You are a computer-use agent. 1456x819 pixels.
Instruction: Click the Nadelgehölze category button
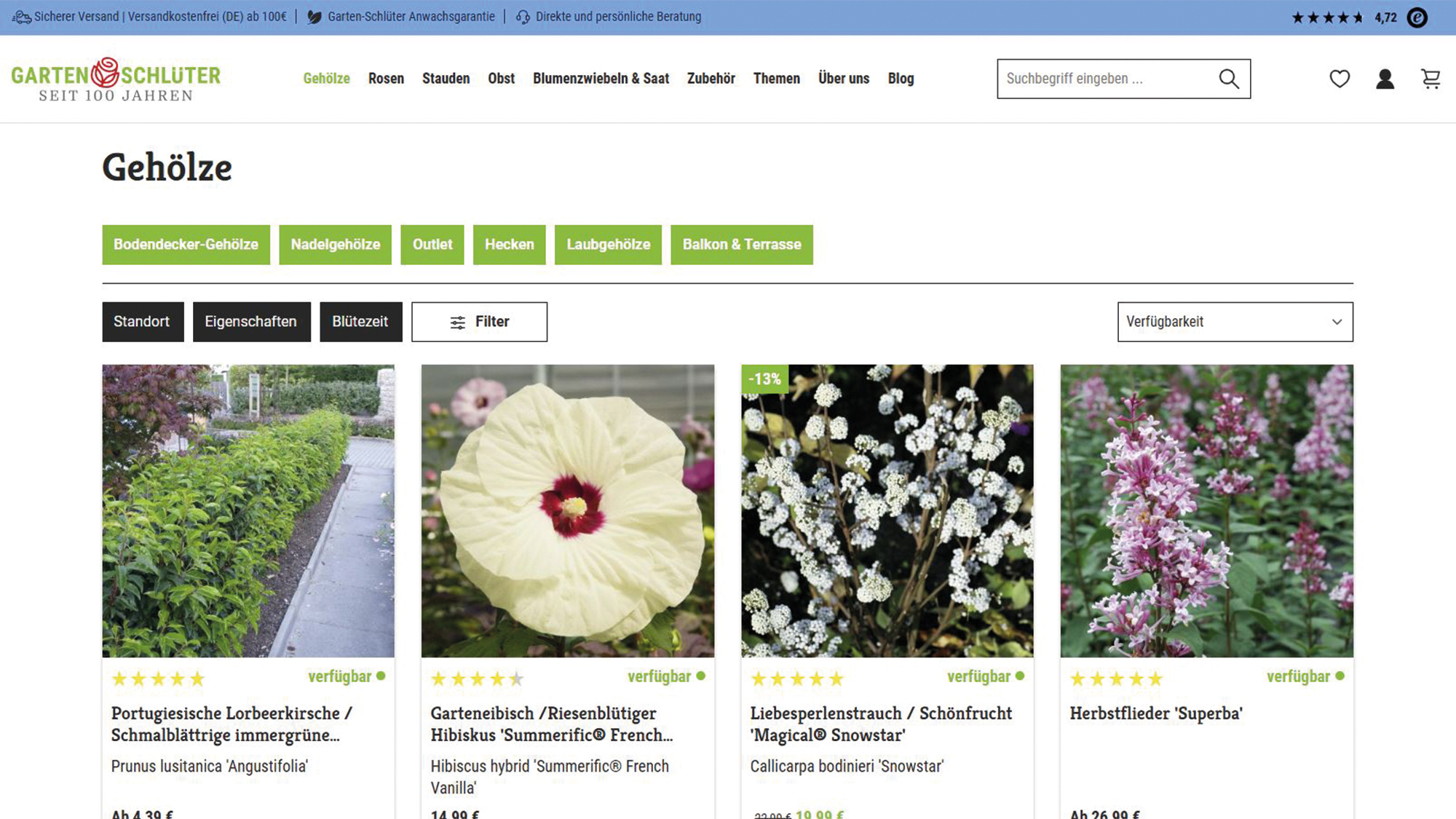[335, 245]
